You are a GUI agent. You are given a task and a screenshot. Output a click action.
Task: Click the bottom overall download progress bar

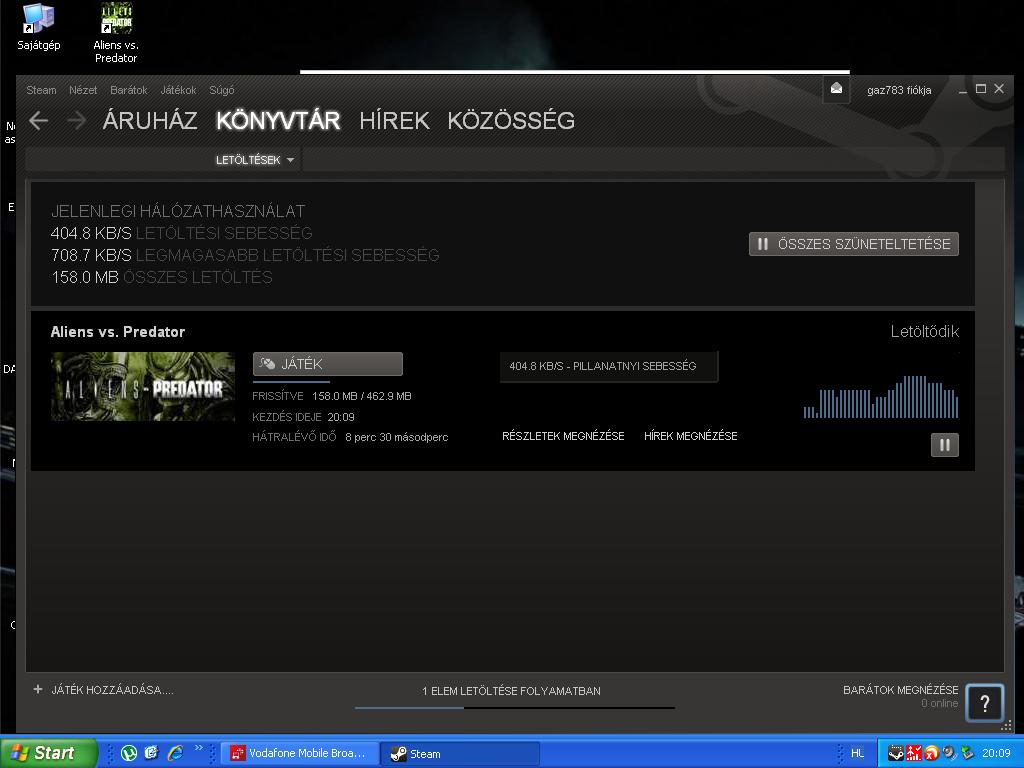coord(515,707)
